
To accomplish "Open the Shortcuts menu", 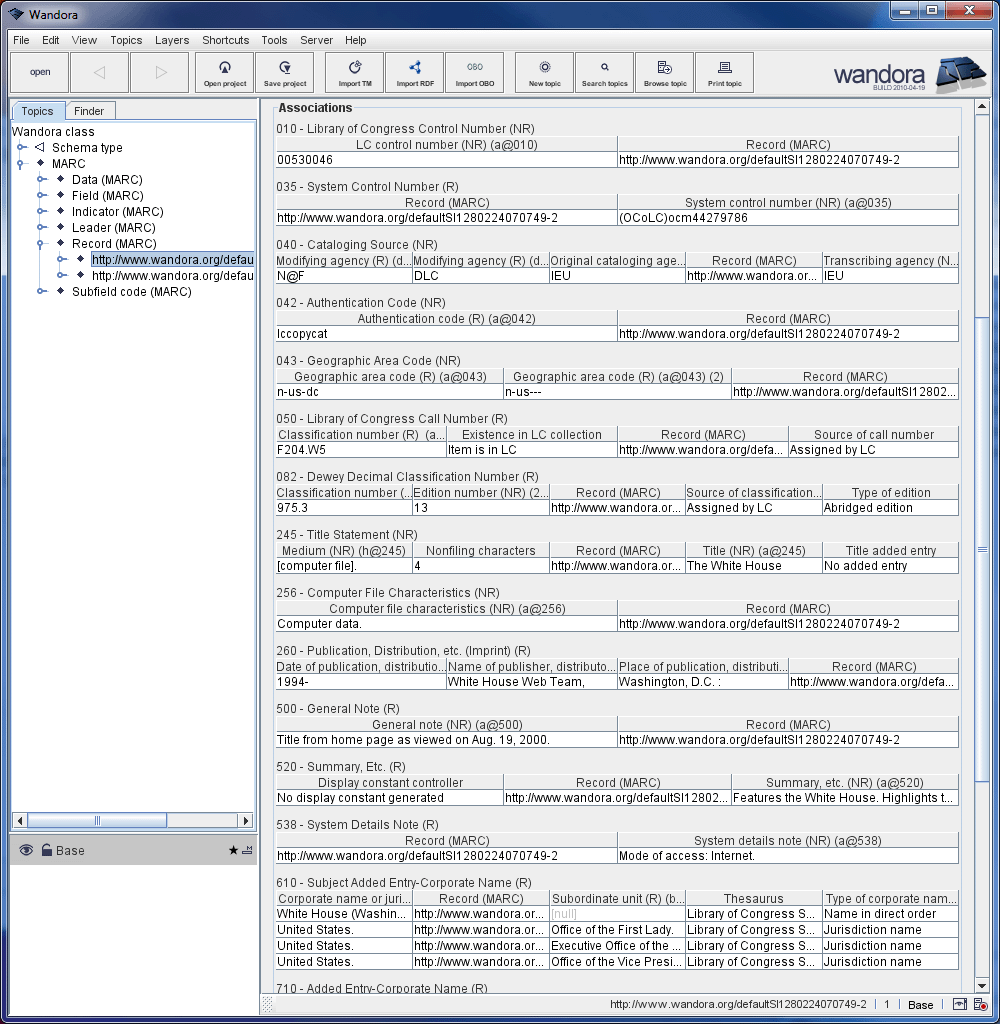I will click(x=225, y=40).
